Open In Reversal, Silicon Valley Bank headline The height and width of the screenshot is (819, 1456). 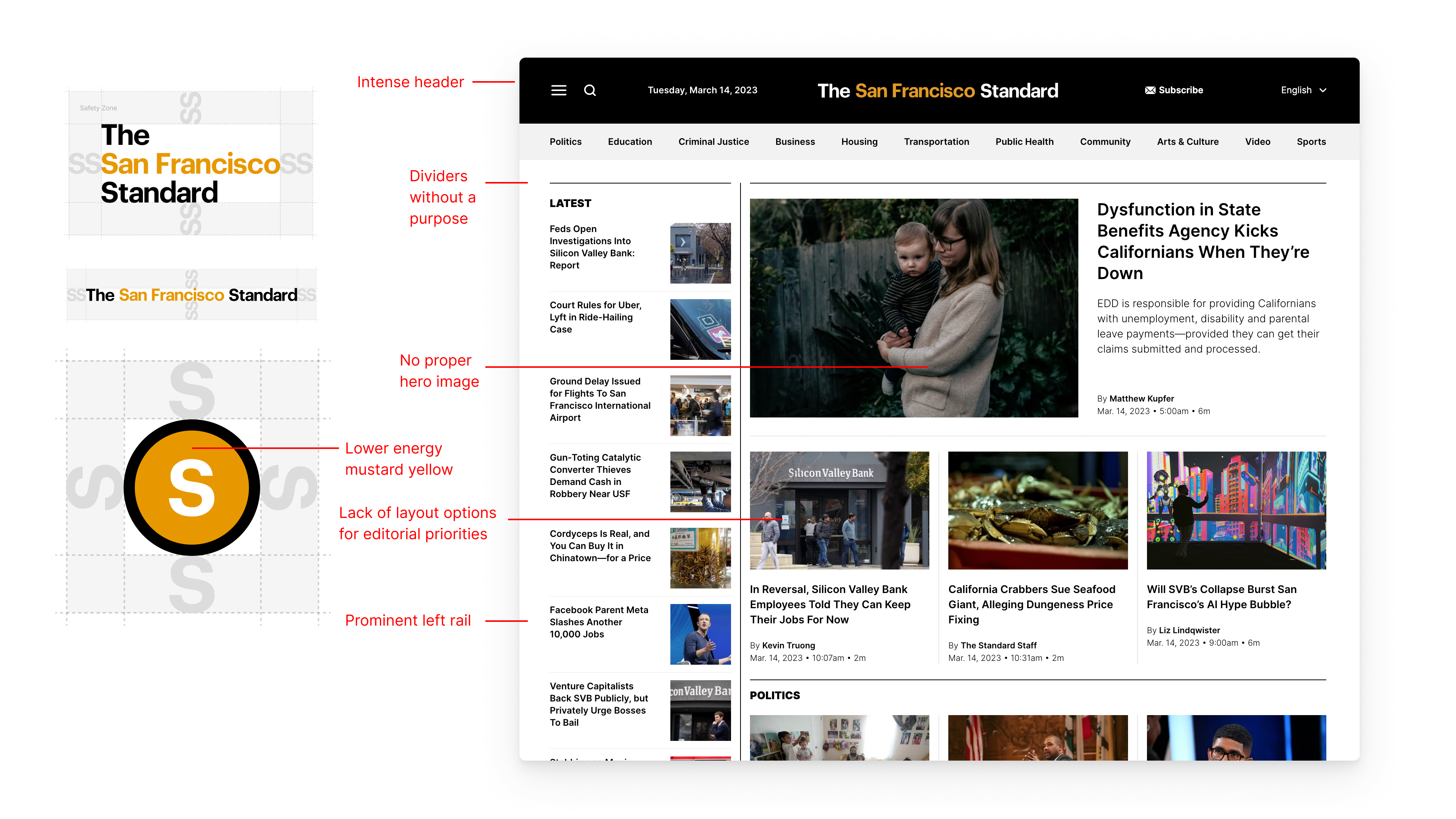[830, 605]
